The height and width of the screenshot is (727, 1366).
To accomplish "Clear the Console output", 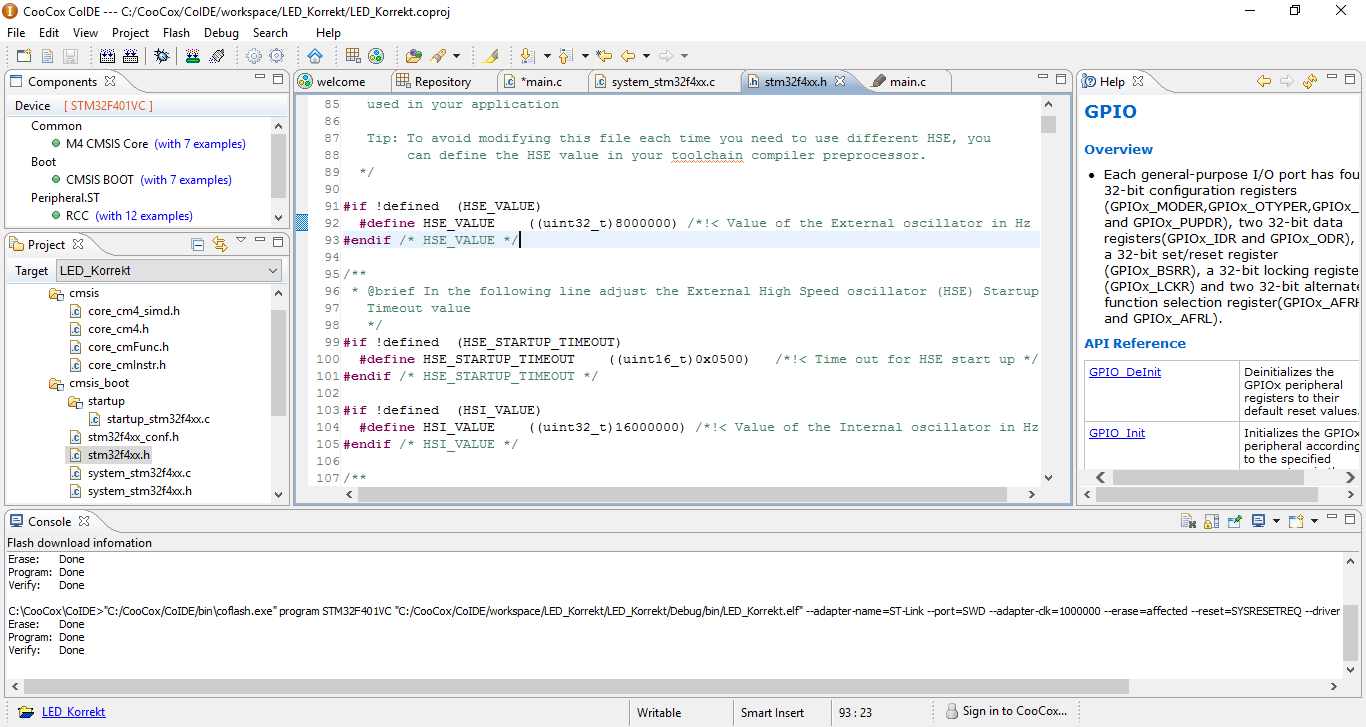I will pos(1188,521).
